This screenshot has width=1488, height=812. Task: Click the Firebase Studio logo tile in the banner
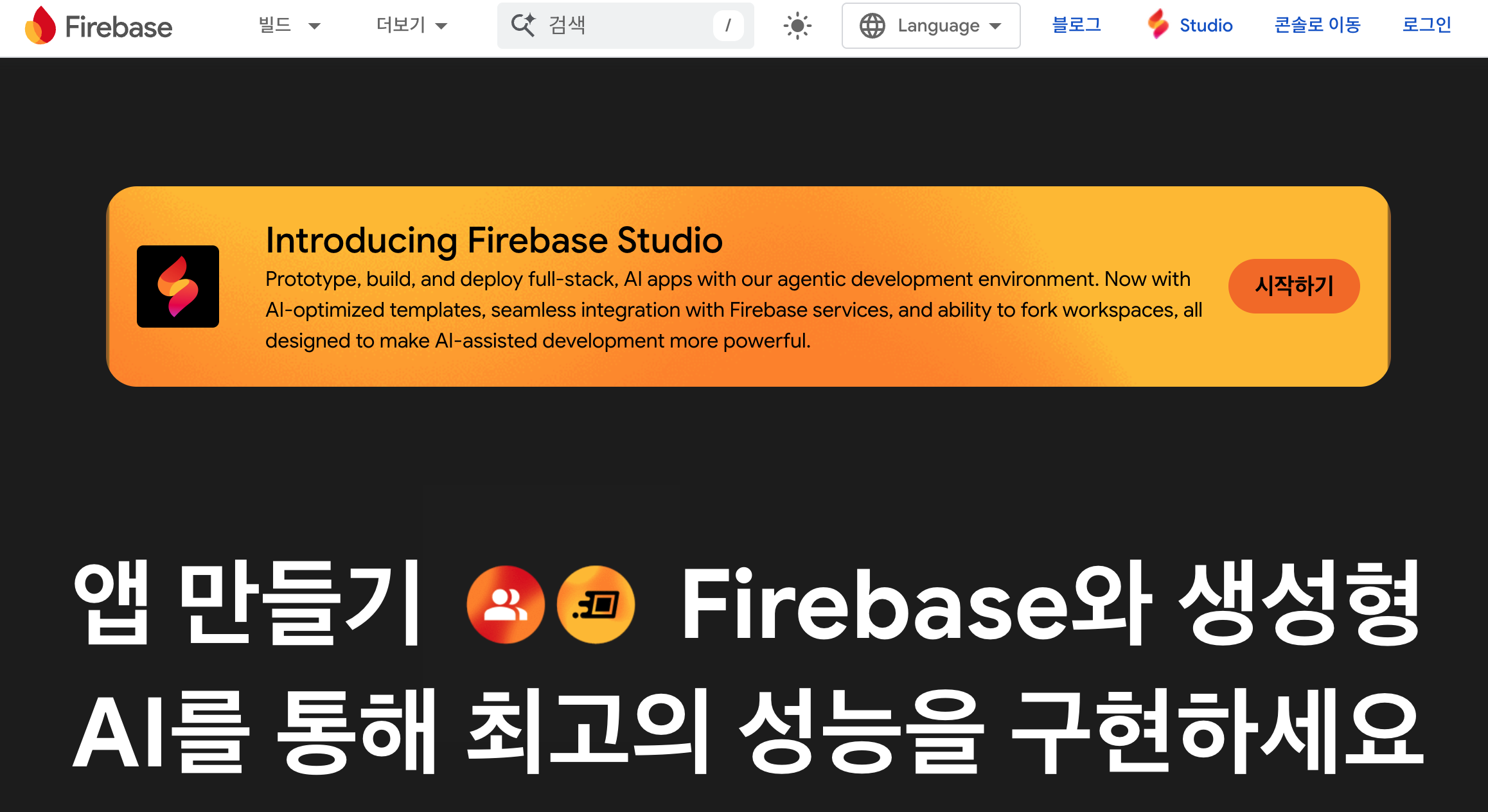tap(178, 287)
